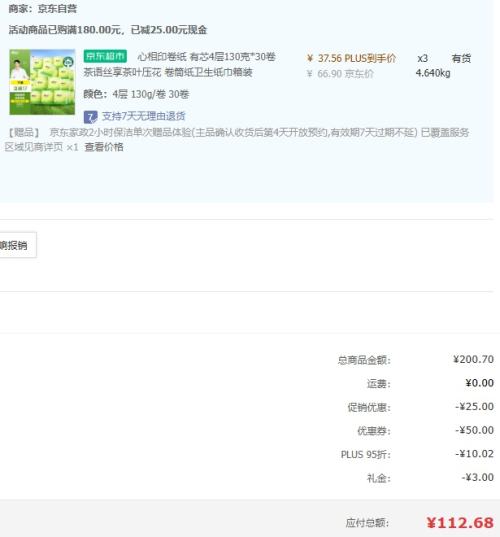Viewport: 500px width, 537px height.
Task: Click product subtitle 茶语丝享茶叶压花 卷筒纸卫生纸巾箱装
Action: [x=168, y=72]
